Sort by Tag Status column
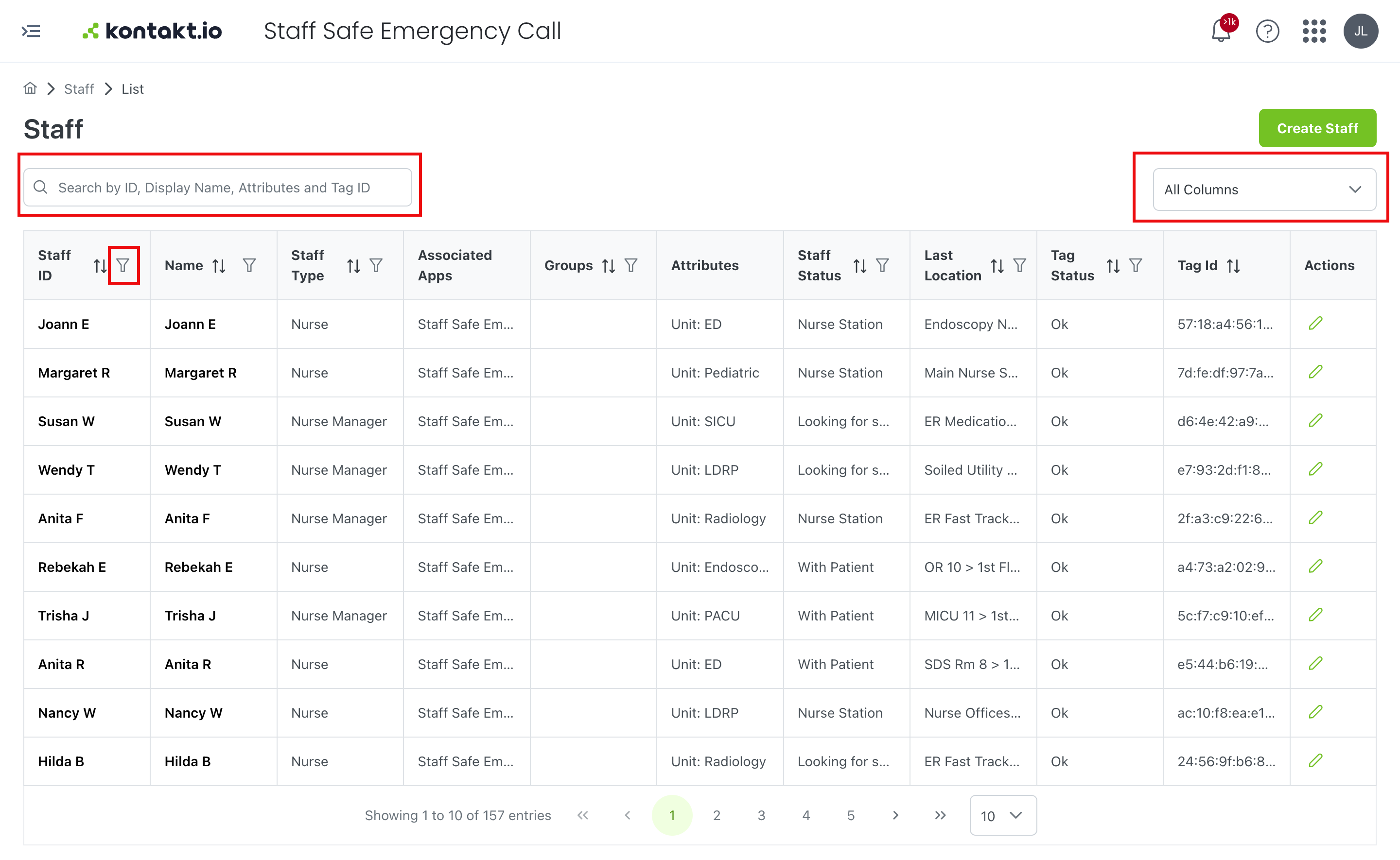The image size is (1400, 860). 1113,266
